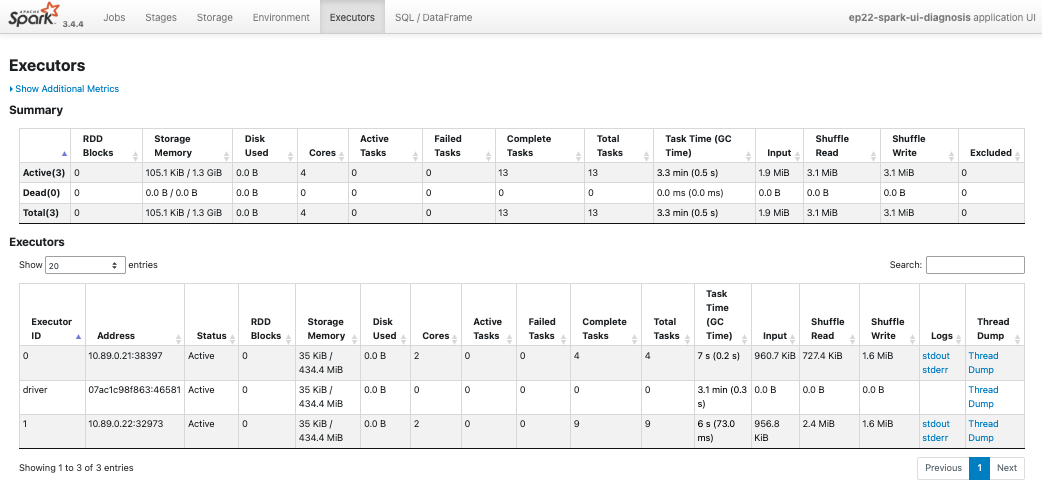Click the Active(3) summary row label
Viewport: 1042px width, 490px height.
pos(45,173)
